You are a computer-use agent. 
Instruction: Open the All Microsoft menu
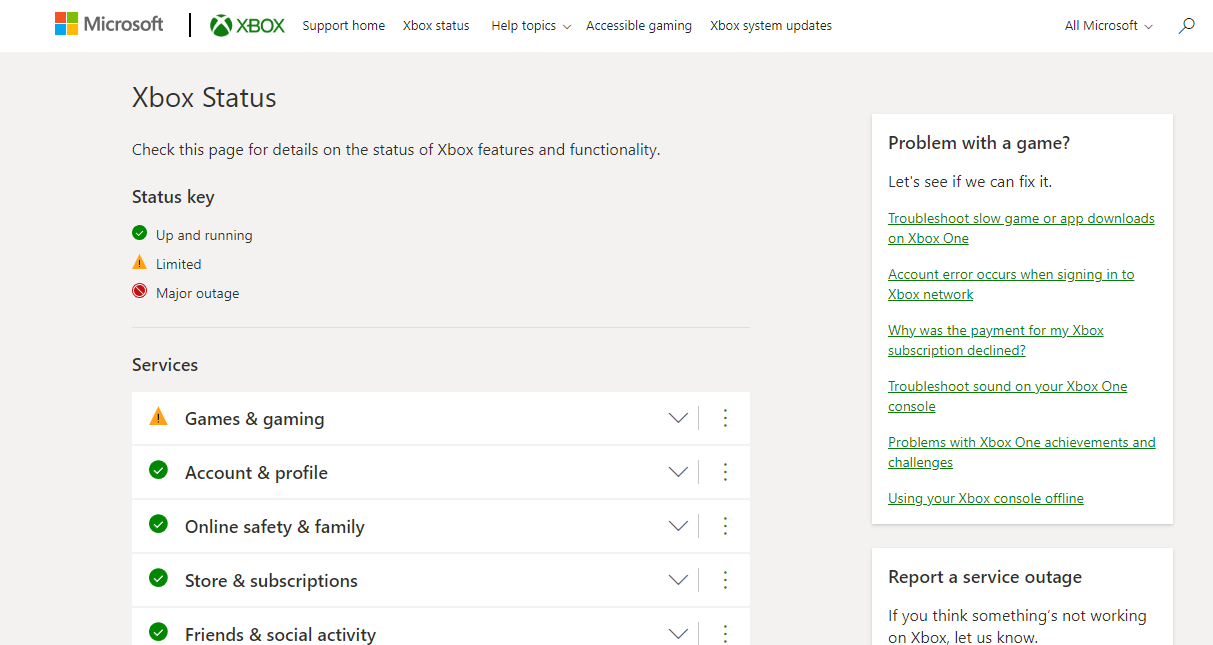[1108, 26]
